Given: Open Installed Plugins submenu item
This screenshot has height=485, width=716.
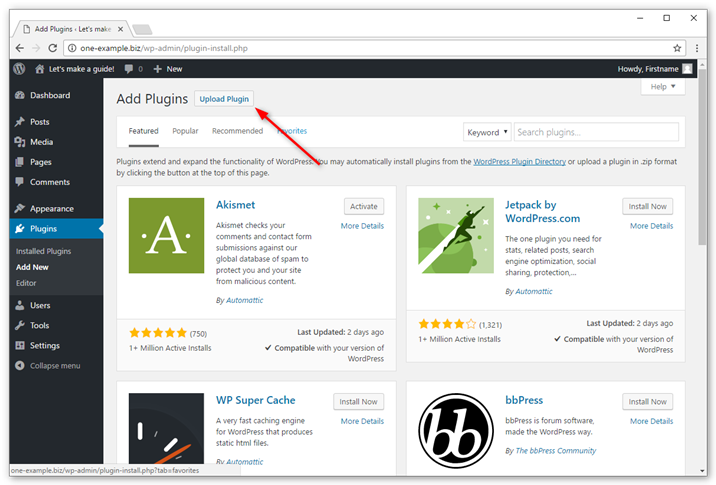Looking at the screenshot, I should click(43, 251).
